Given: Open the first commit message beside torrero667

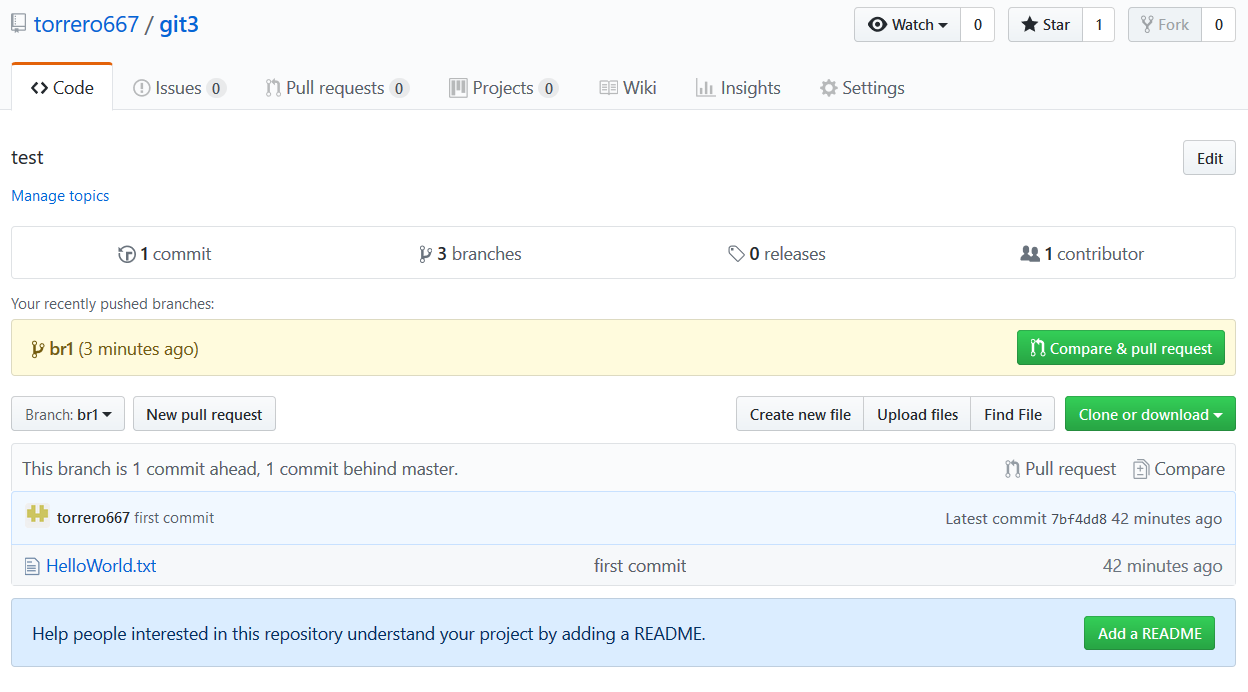Looking at the screenshot, I should [174, 518].
